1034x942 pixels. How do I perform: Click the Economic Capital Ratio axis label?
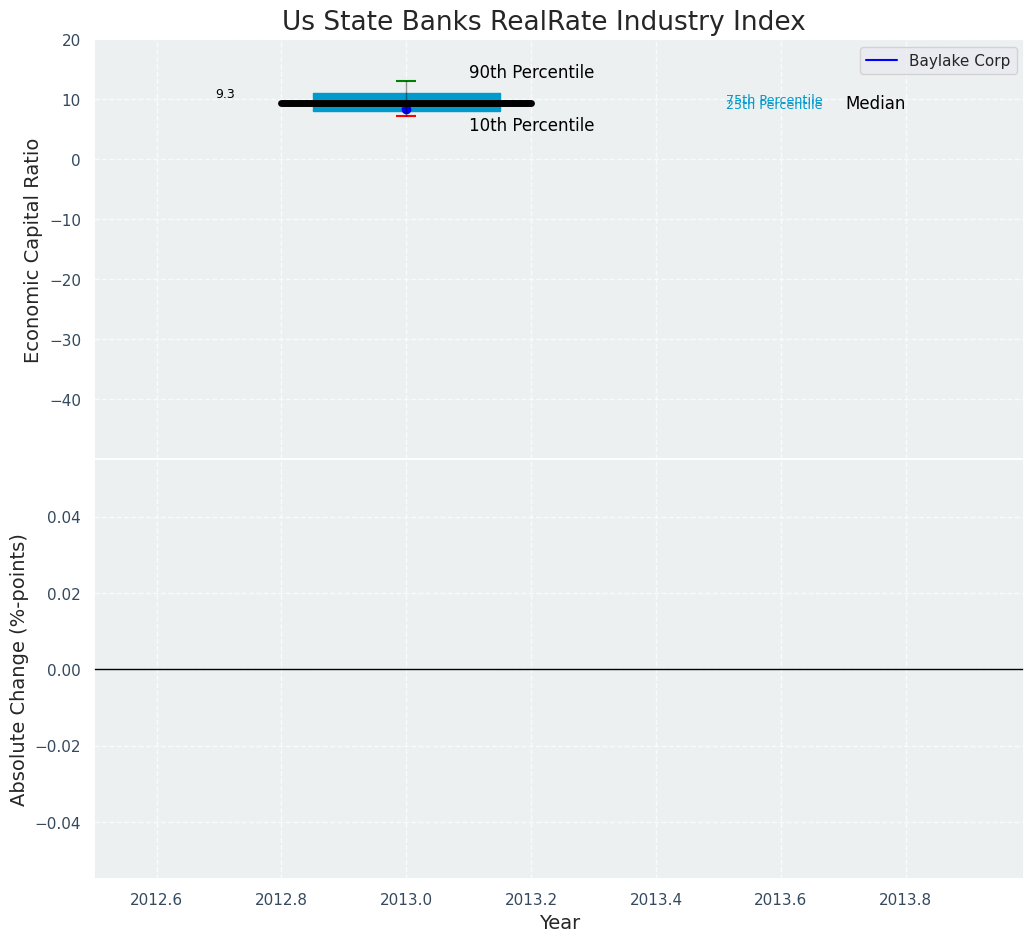tap(33, 250)
